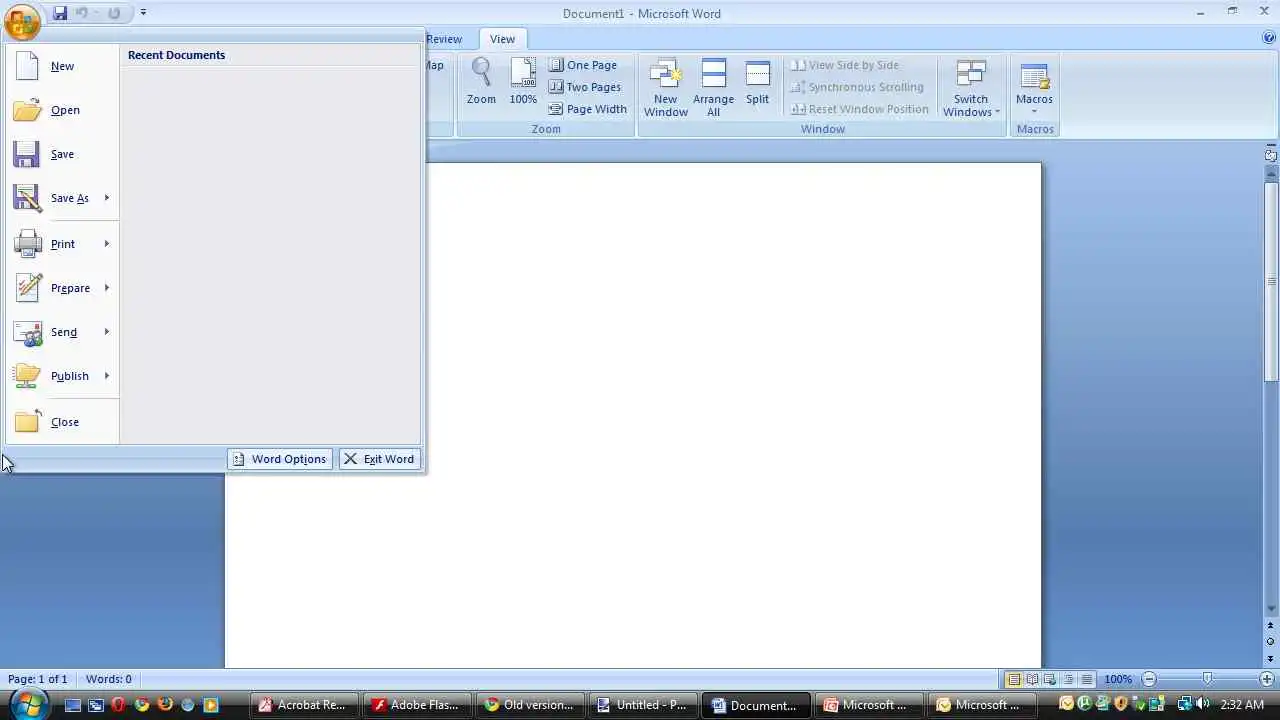Click the zoom slider handle
The height and width of the screenshot is (720, 1280).
pyautogui.click(x=1208, y=679)
